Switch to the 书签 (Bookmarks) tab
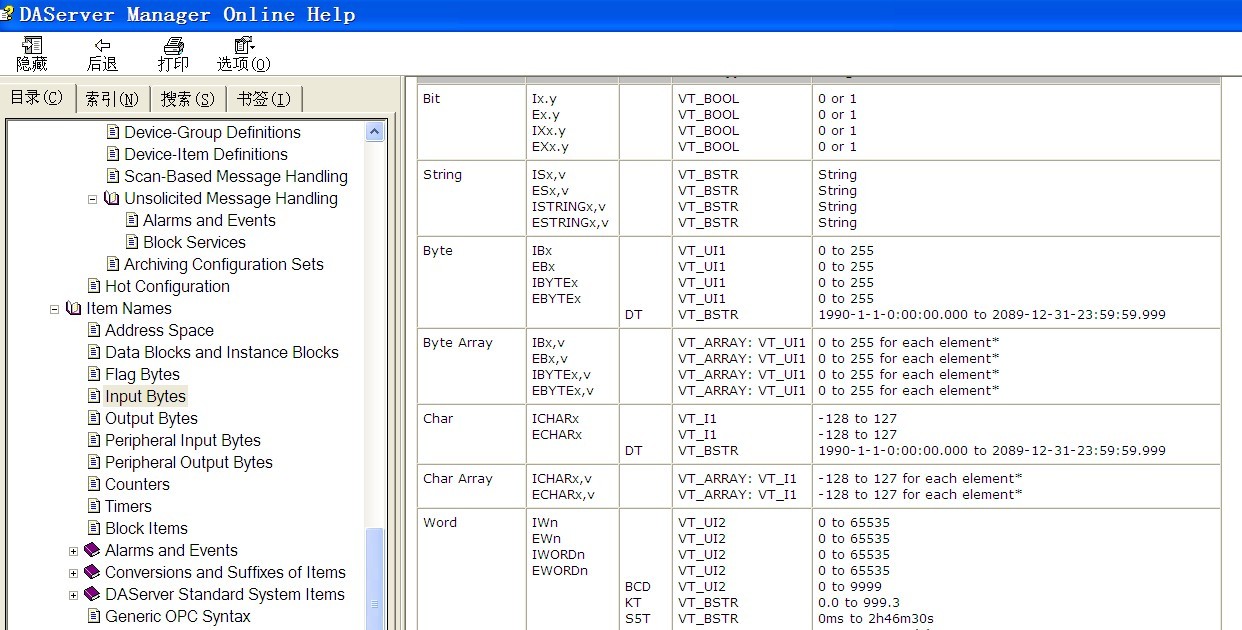This screenshot has width=1242, height=630. coord(264,99)
